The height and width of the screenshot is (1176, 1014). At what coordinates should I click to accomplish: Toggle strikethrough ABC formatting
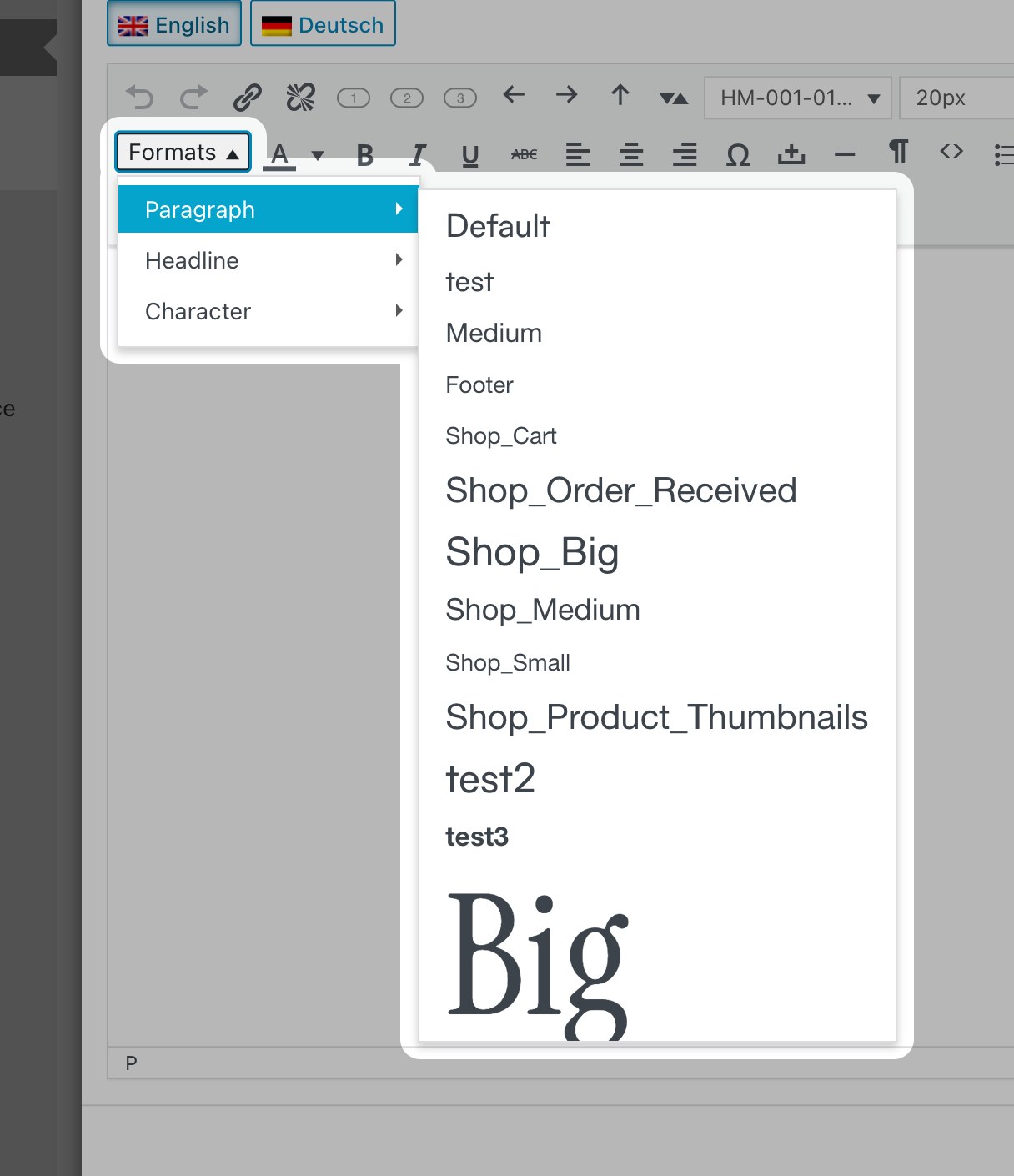pyautogui.click(x=524, y=155)
